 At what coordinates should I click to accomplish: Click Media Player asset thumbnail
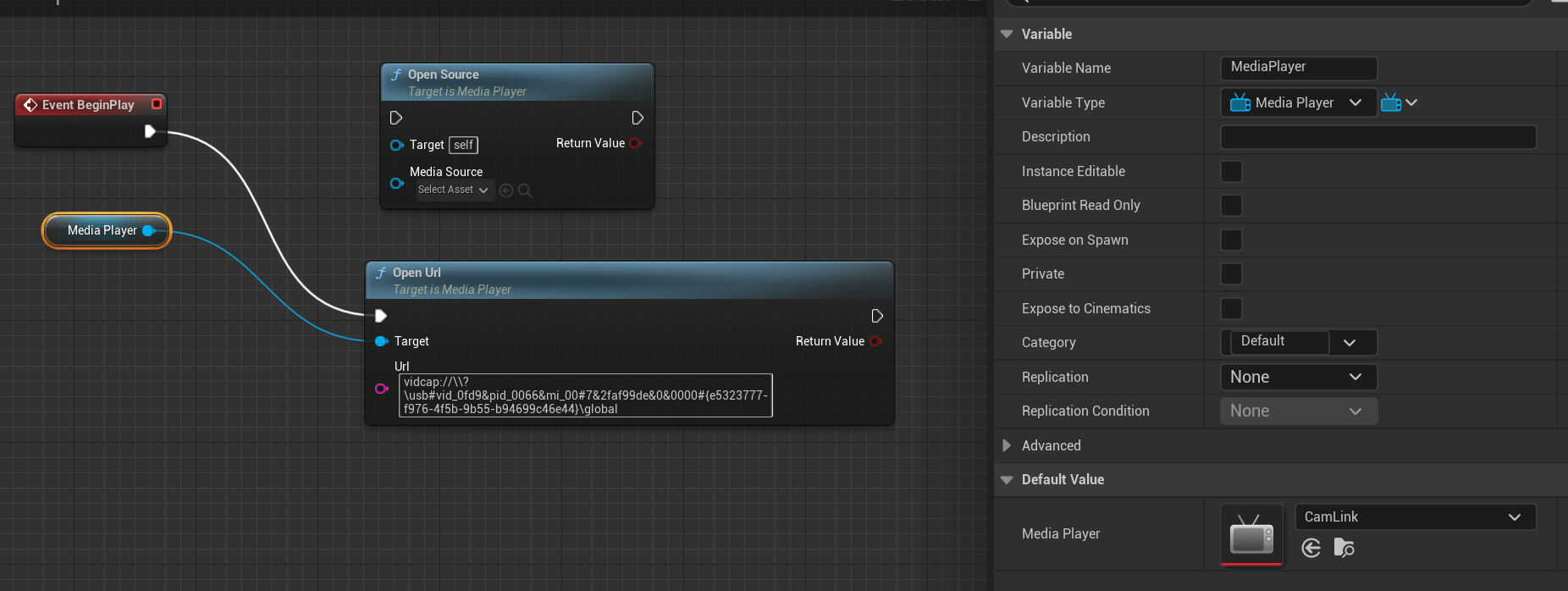coord(1251,534)
